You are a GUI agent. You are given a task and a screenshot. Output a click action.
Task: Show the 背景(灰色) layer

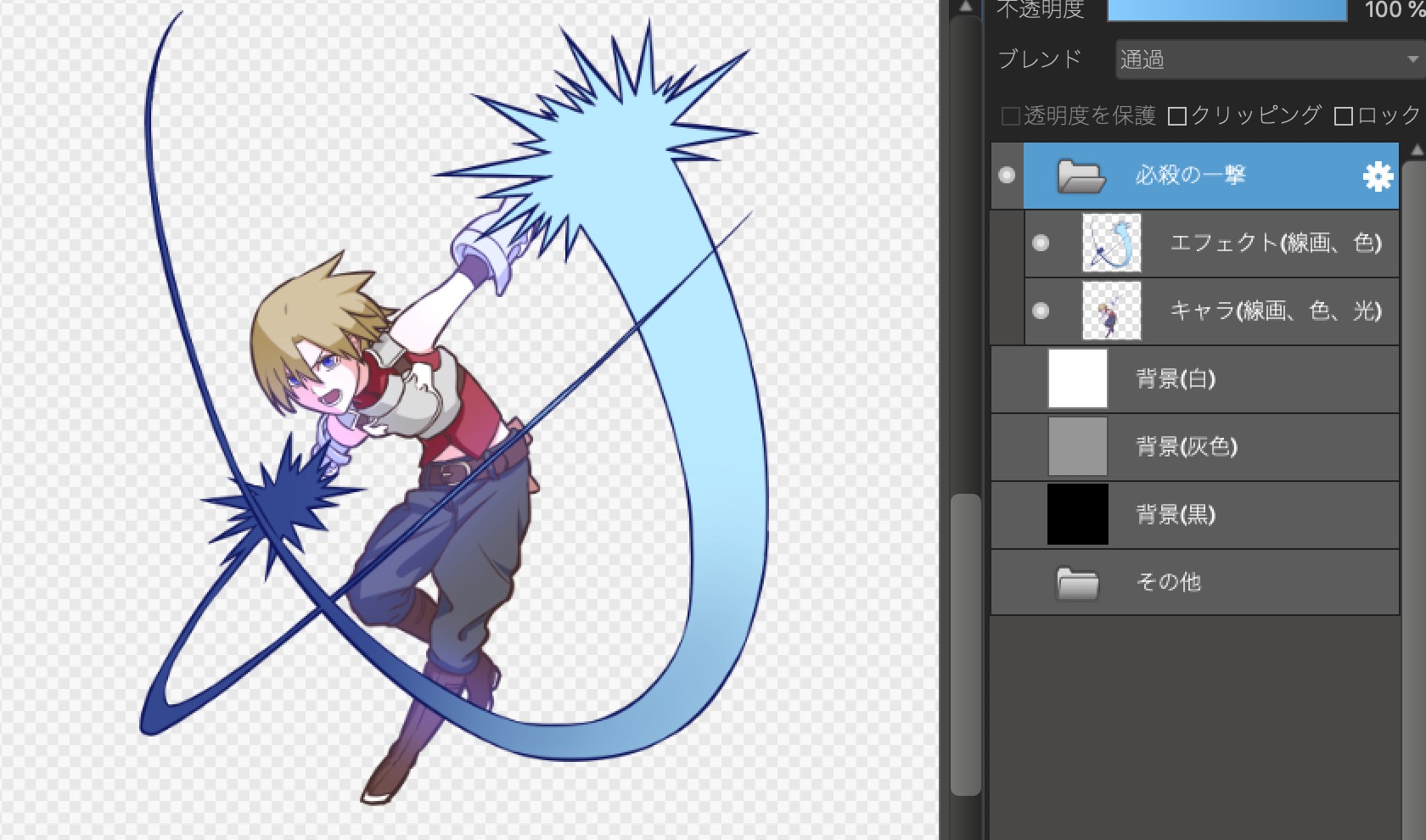(x=1008, y=447)
